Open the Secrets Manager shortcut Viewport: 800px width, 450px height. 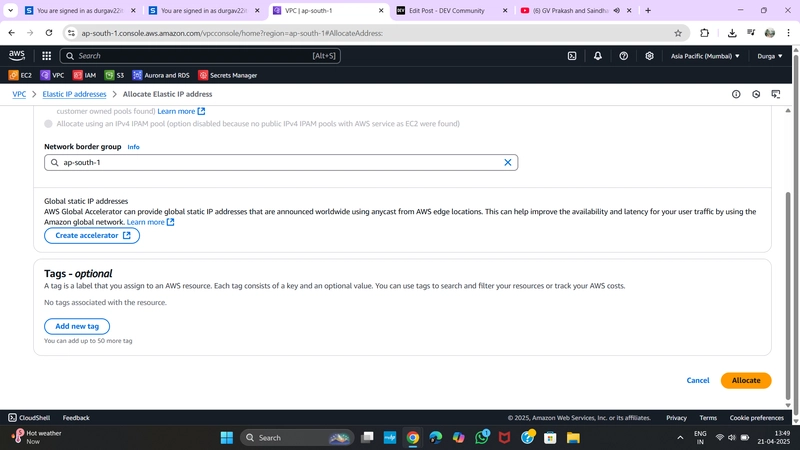click(x=228, y=75)
